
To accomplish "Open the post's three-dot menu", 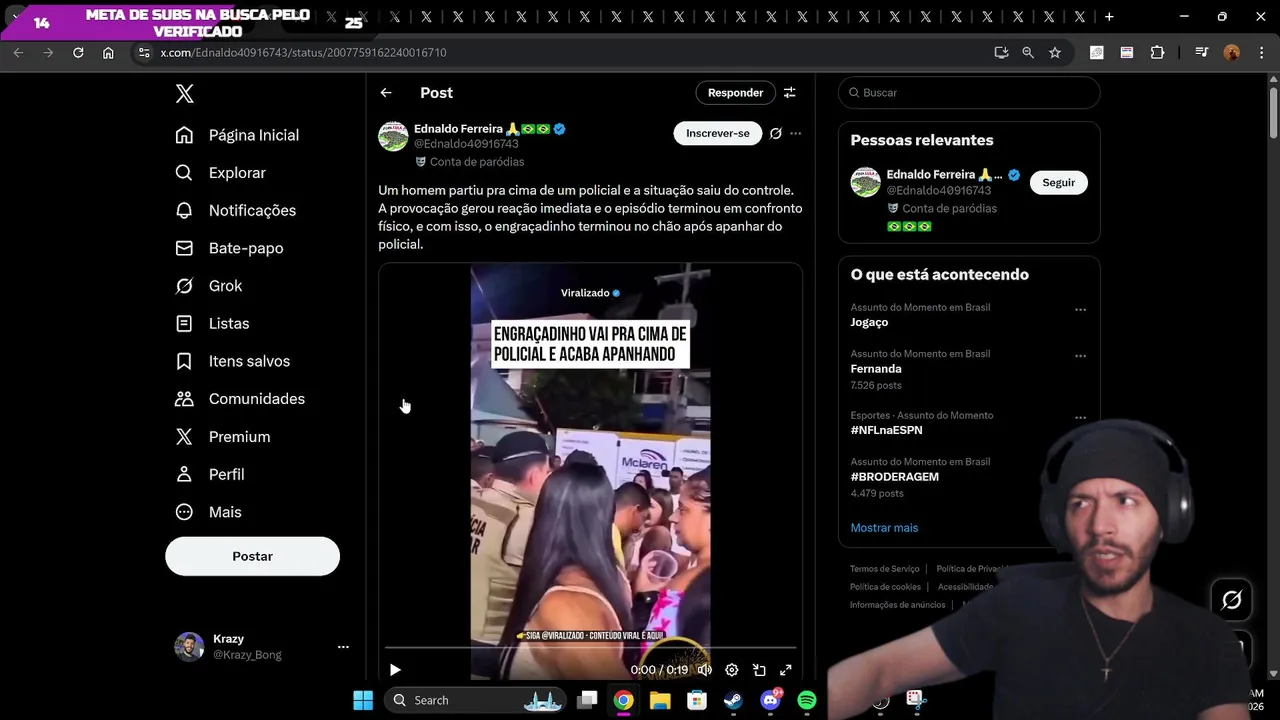I will pyautogui.click(x=796, y=133).
